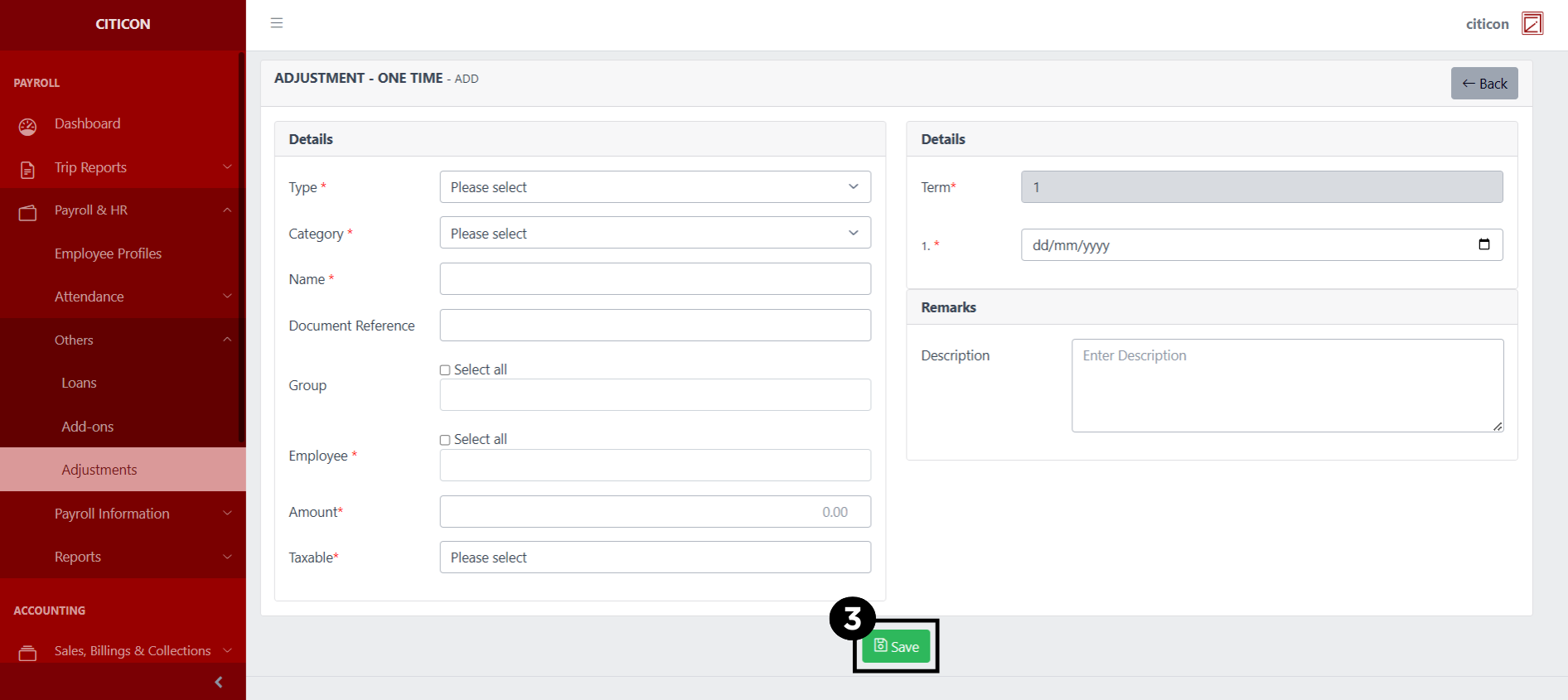This screenshot has width=1568, height=700.
Task: Click the Amount input field
Action: pos(654,512)
